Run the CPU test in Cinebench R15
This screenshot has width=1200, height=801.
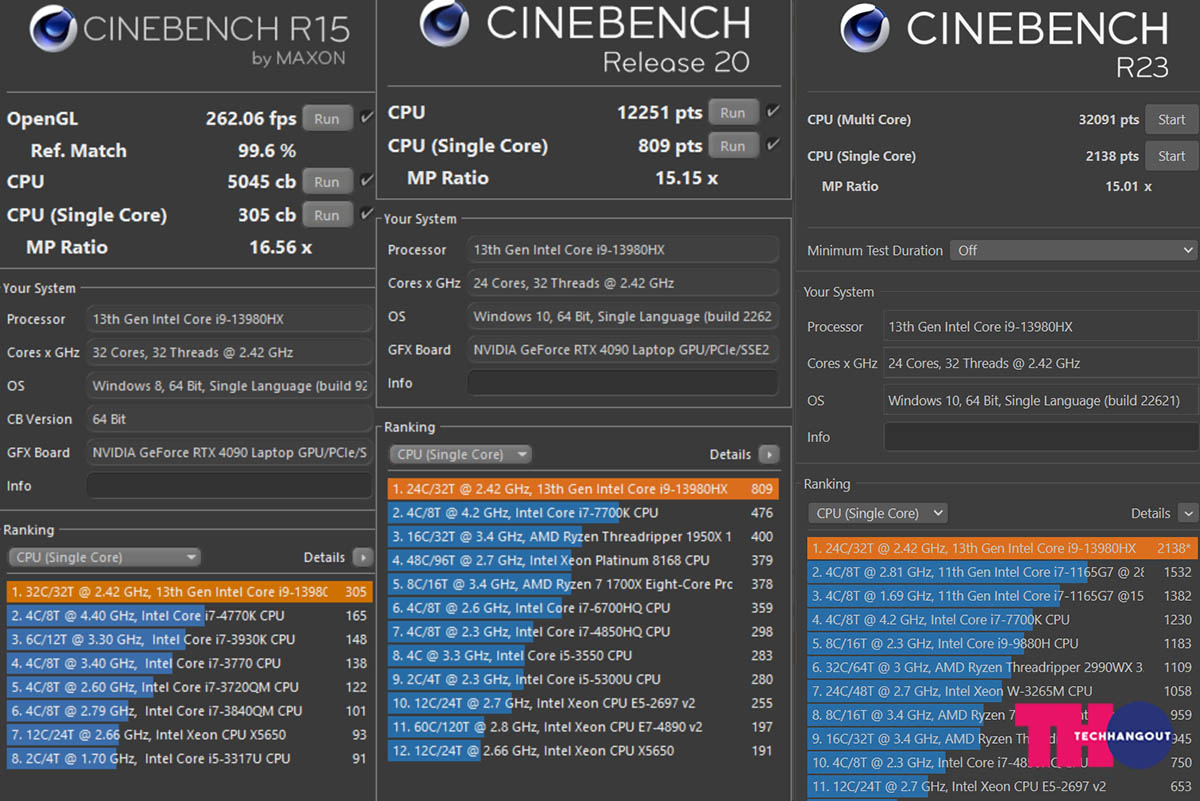(327, 182)
